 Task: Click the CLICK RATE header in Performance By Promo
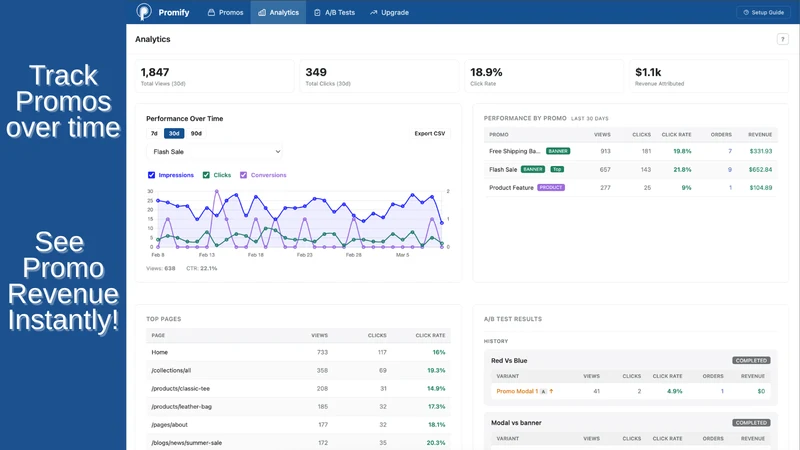pos(676,135)
